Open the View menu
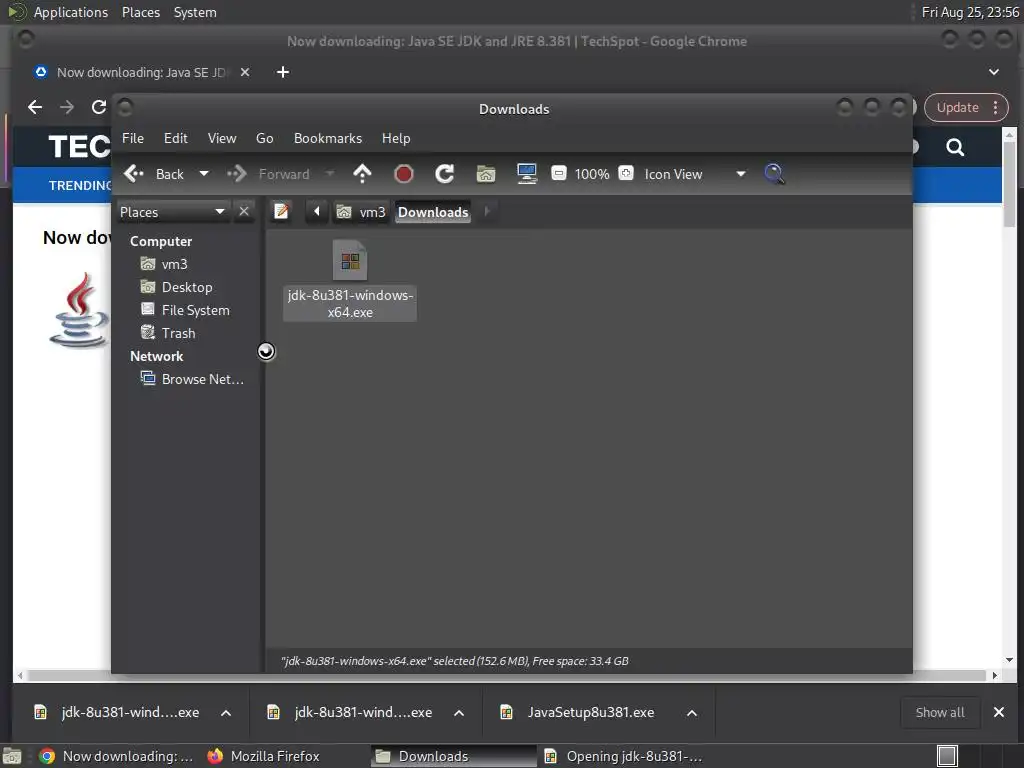This screenshot has width=1024, height=768. pyautogui.click(x=222, y=138)
